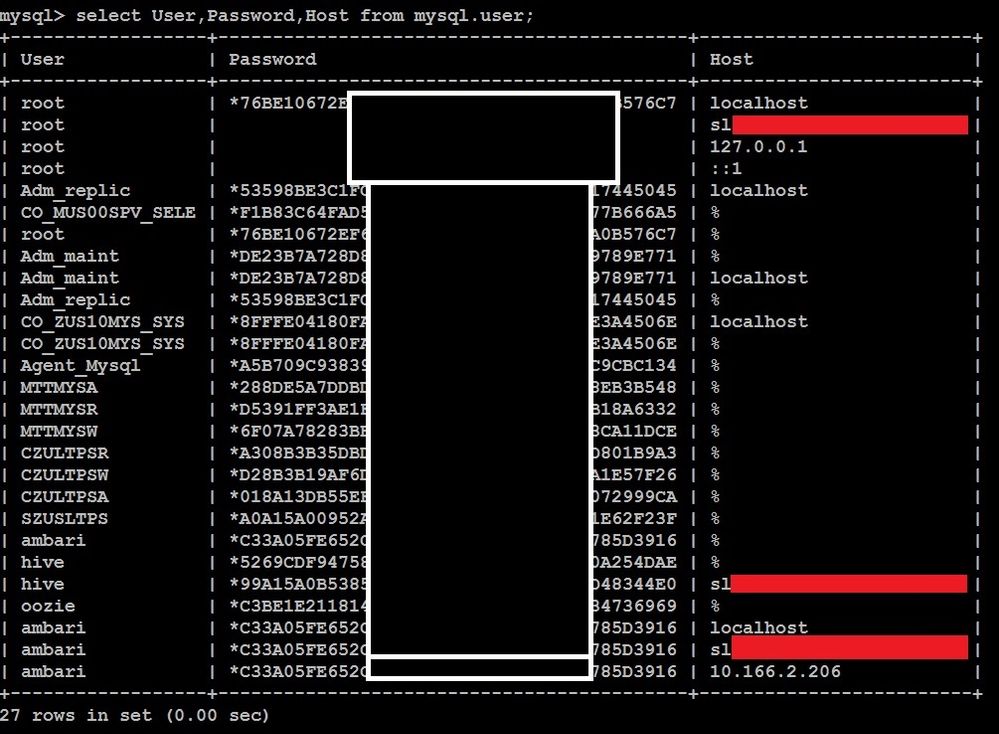This screenshot has height=734, width=999.
Task: Click the large white-bordered redaction box at top
Action: (x=484, y=137)
